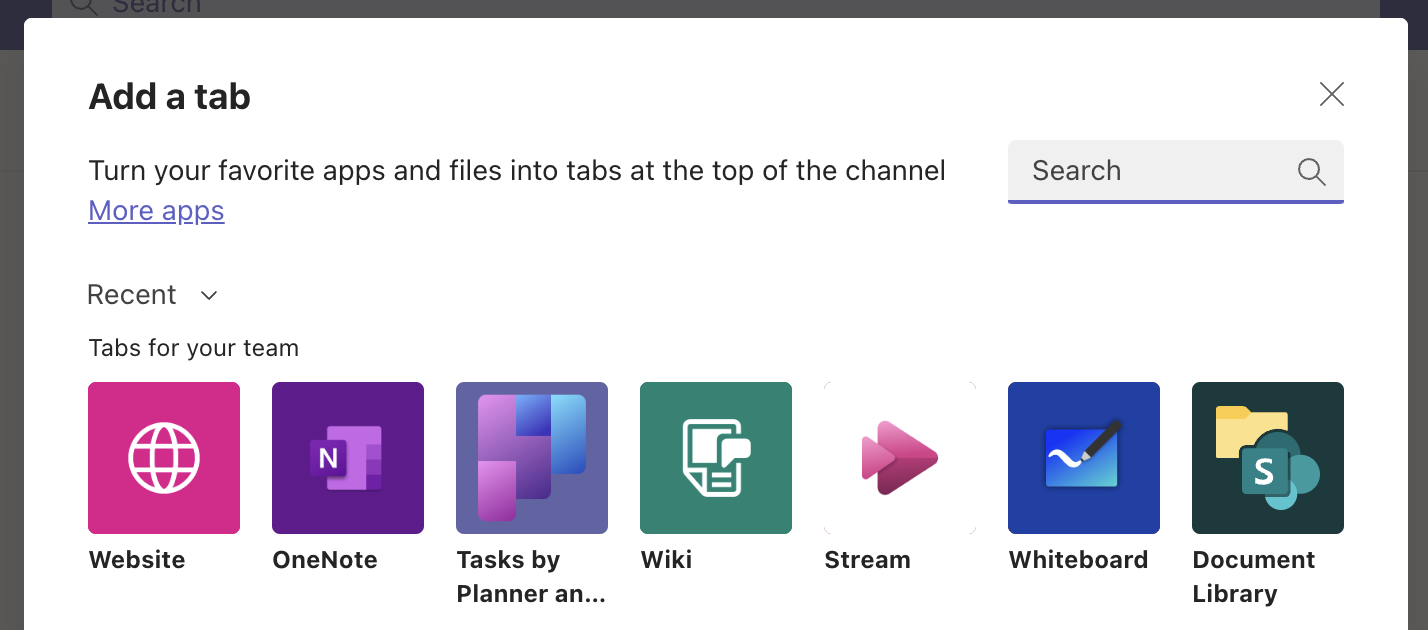Image resolution: width=1428 pixels, height=630 pixels.
Task: Click the magnifier icon in the dialog search box
Action: 1311,172
